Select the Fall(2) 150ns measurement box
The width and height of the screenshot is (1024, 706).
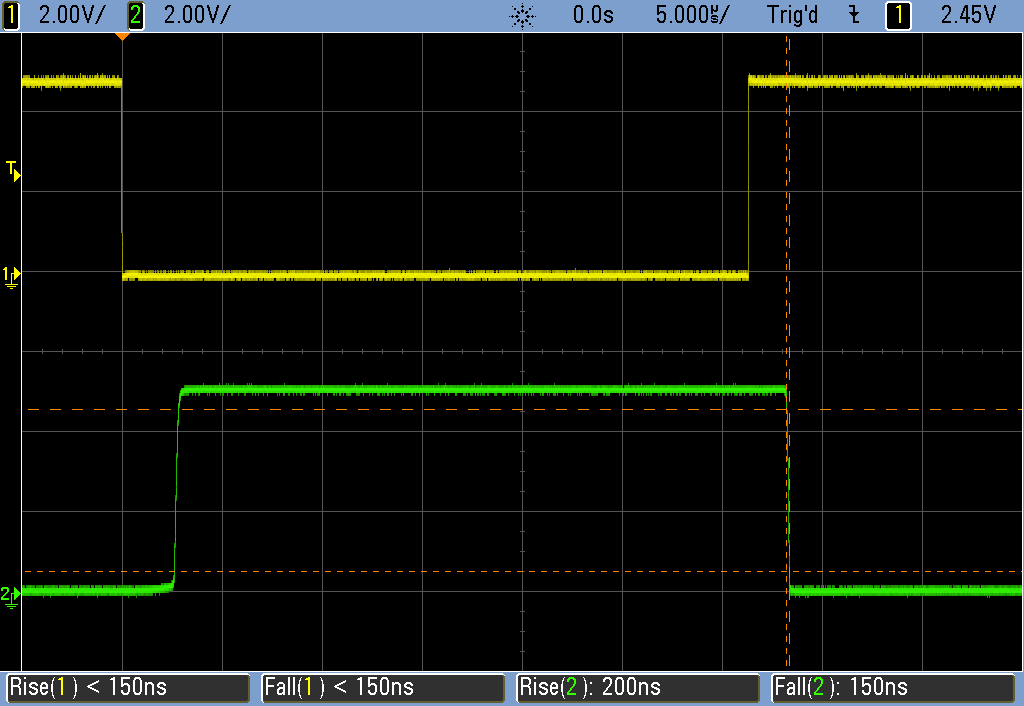tap(894, 687)
